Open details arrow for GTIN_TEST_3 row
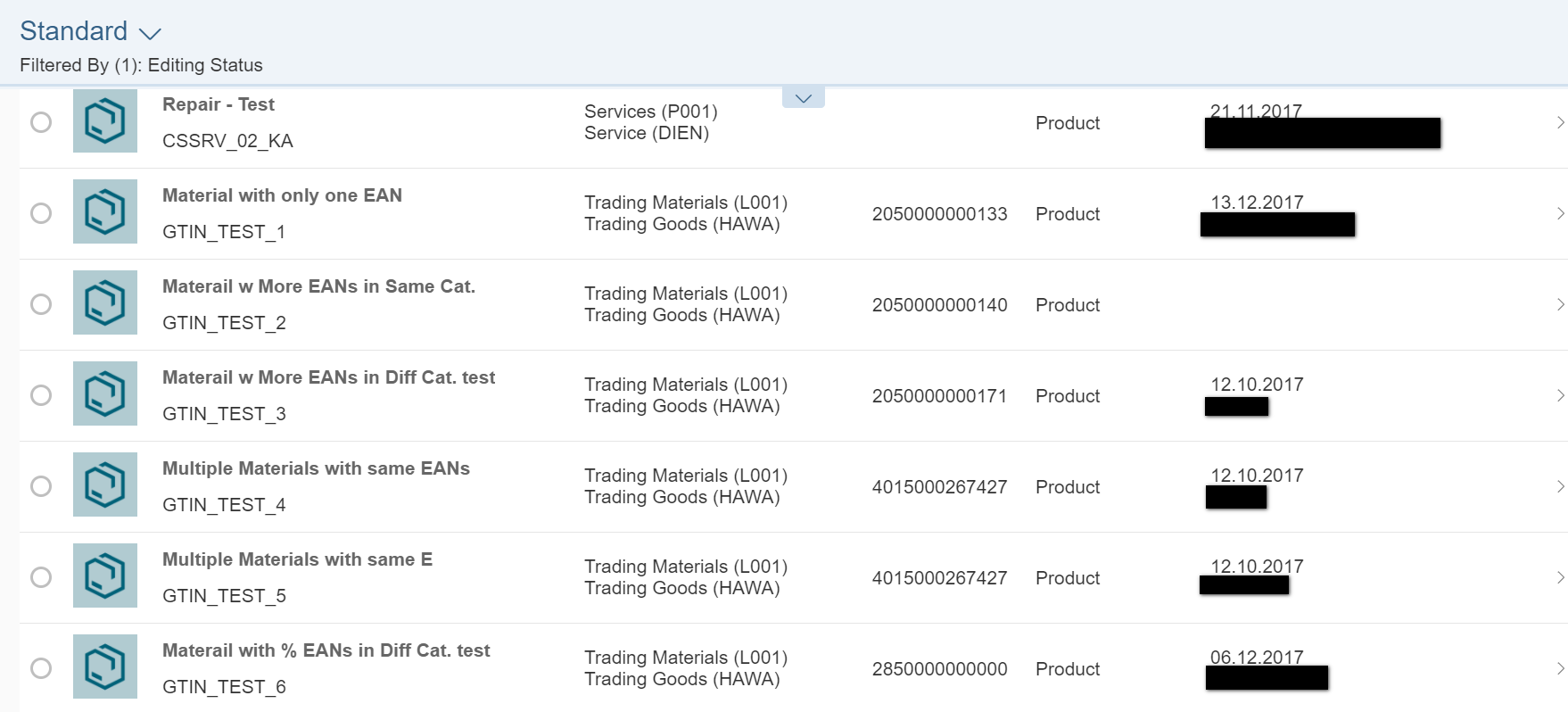 tap(1560, 395)
